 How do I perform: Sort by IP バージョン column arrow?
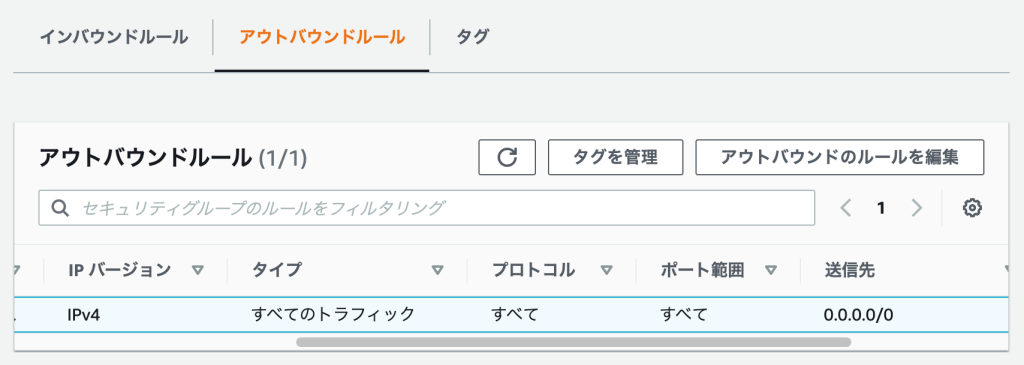198,270
